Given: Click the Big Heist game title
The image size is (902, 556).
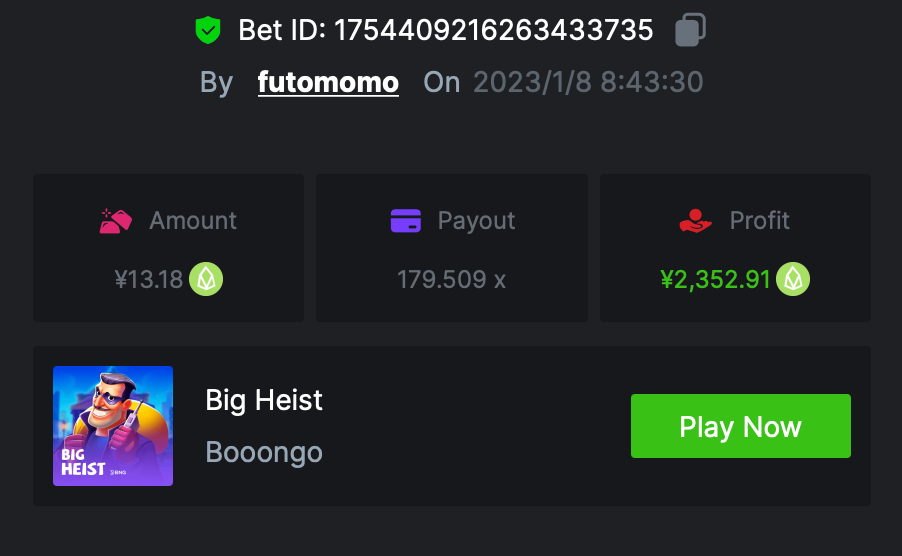Looking at the screenshot, I should (264, 401).
